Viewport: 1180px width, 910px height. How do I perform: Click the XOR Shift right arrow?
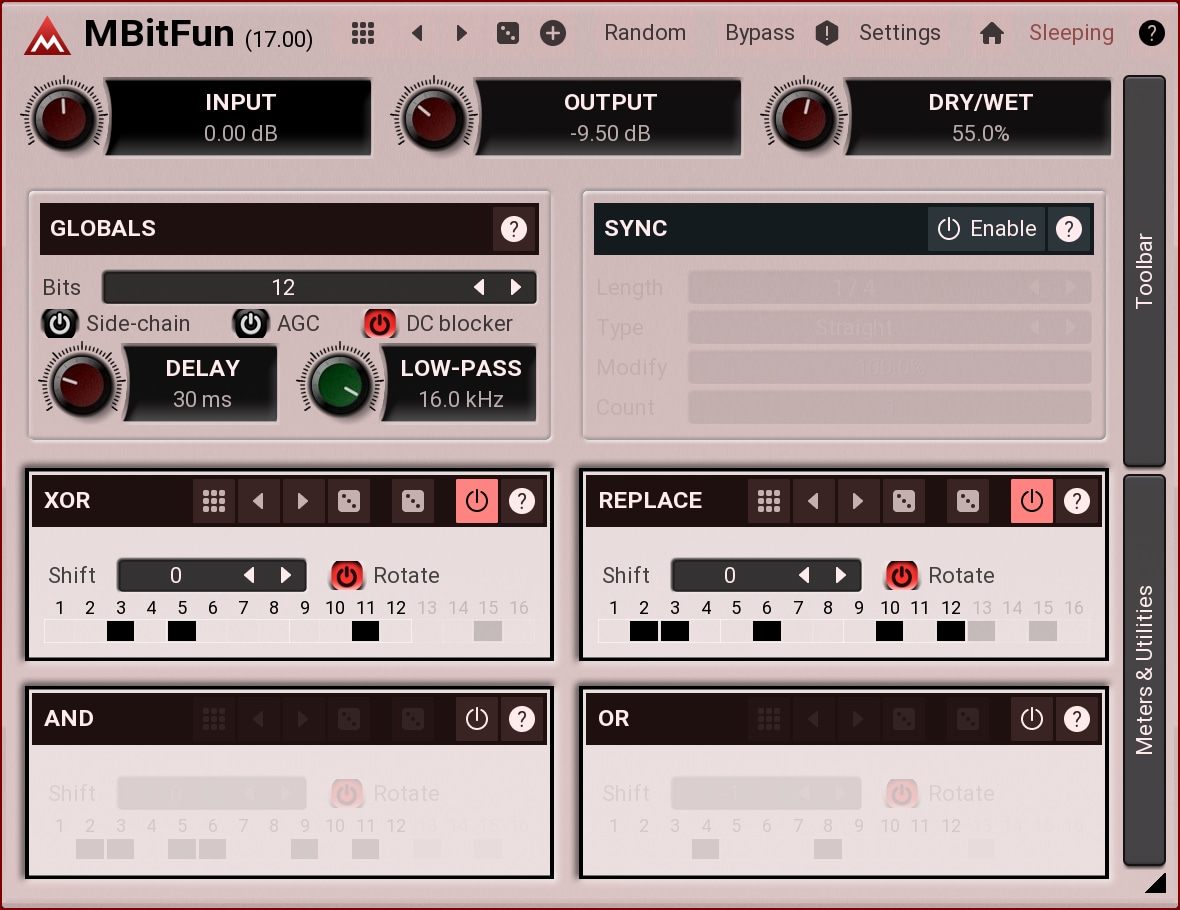point(286,576)
